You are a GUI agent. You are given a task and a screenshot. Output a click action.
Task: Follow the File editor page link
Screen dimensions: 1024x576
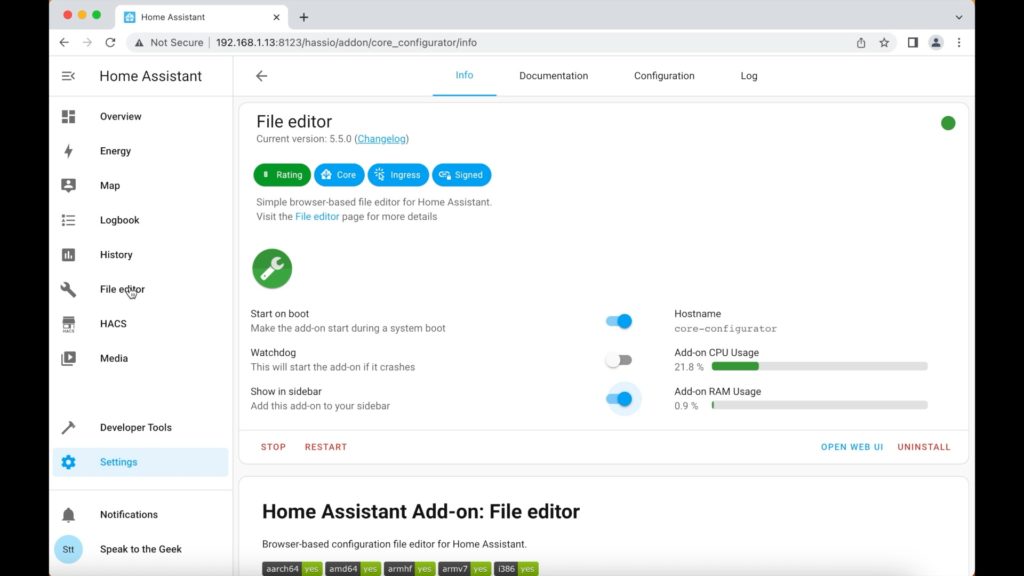(317, 216)
